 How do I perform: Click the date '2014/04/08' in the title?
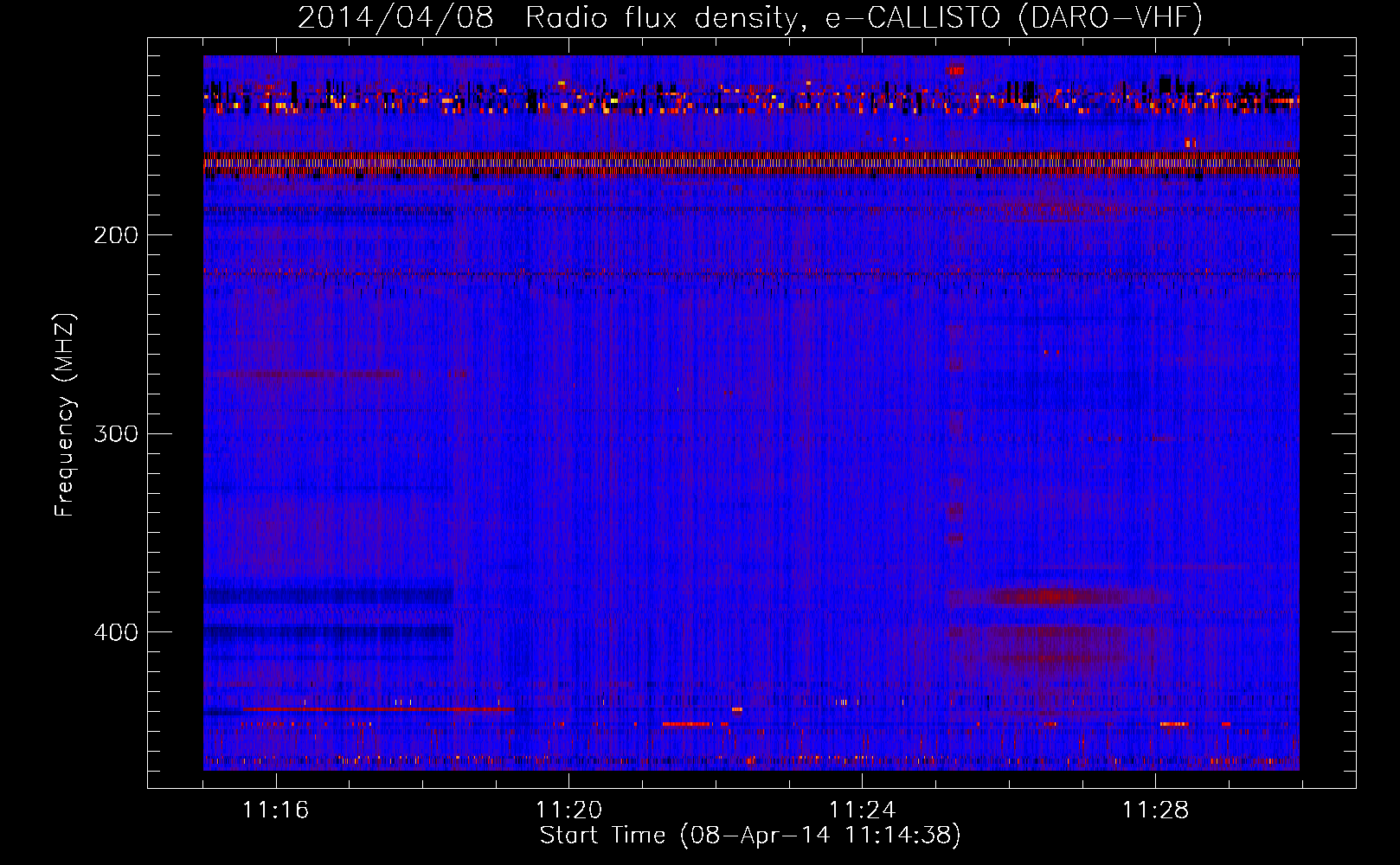[395, 18]
